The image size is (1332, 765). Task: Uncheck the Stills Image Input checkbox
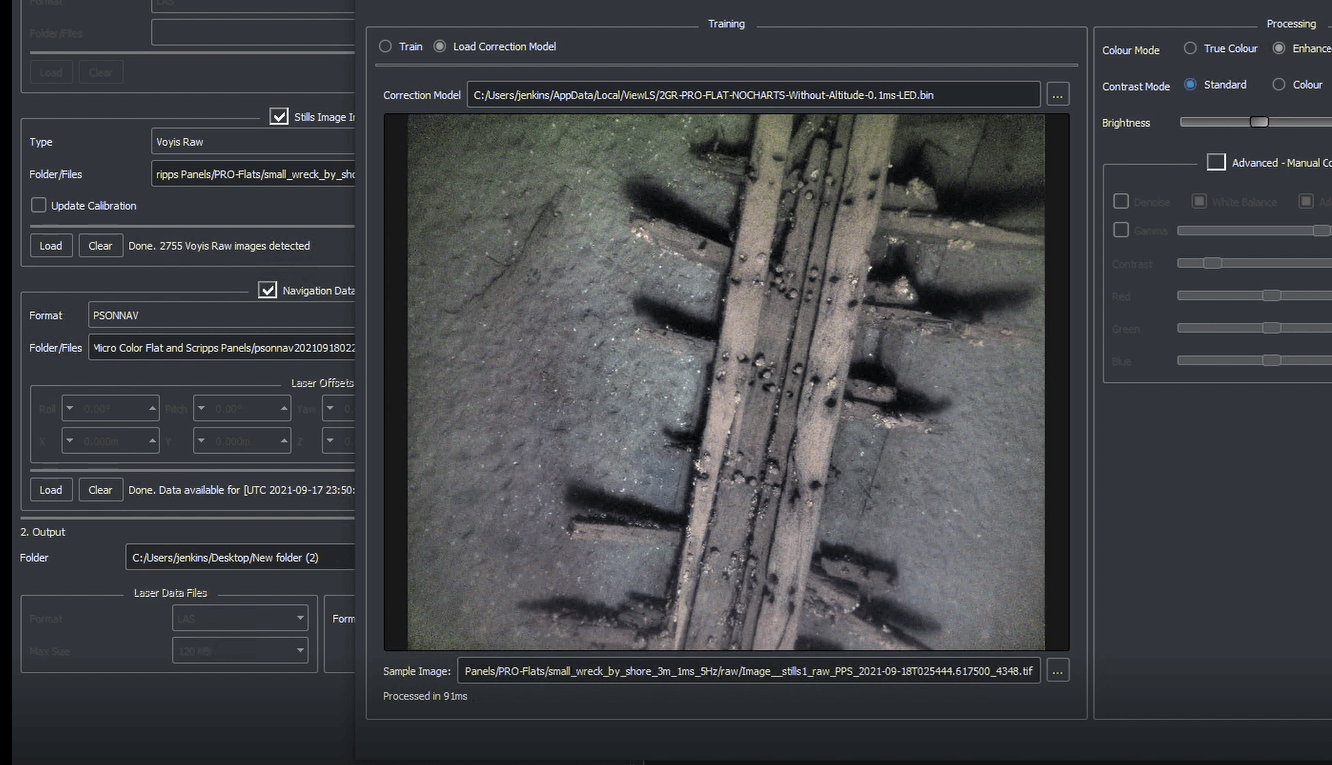pos(279,115)
